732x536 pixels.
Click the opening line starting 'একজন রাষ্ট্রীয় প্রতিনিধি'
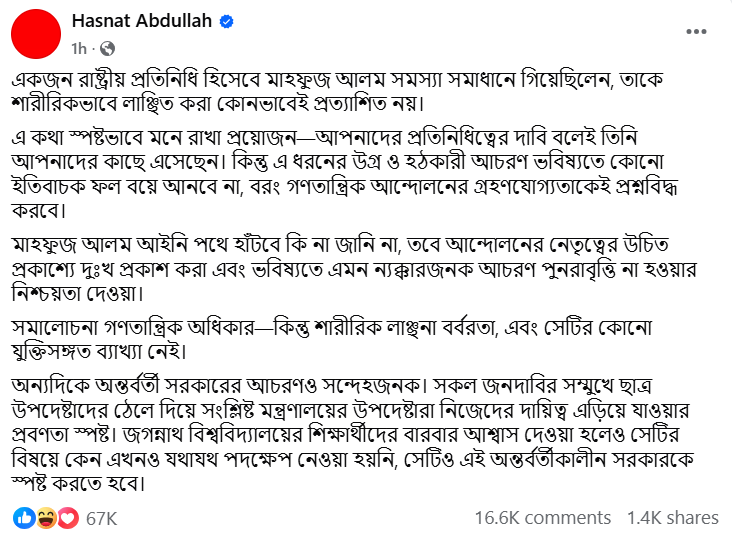tap(337, 80)
